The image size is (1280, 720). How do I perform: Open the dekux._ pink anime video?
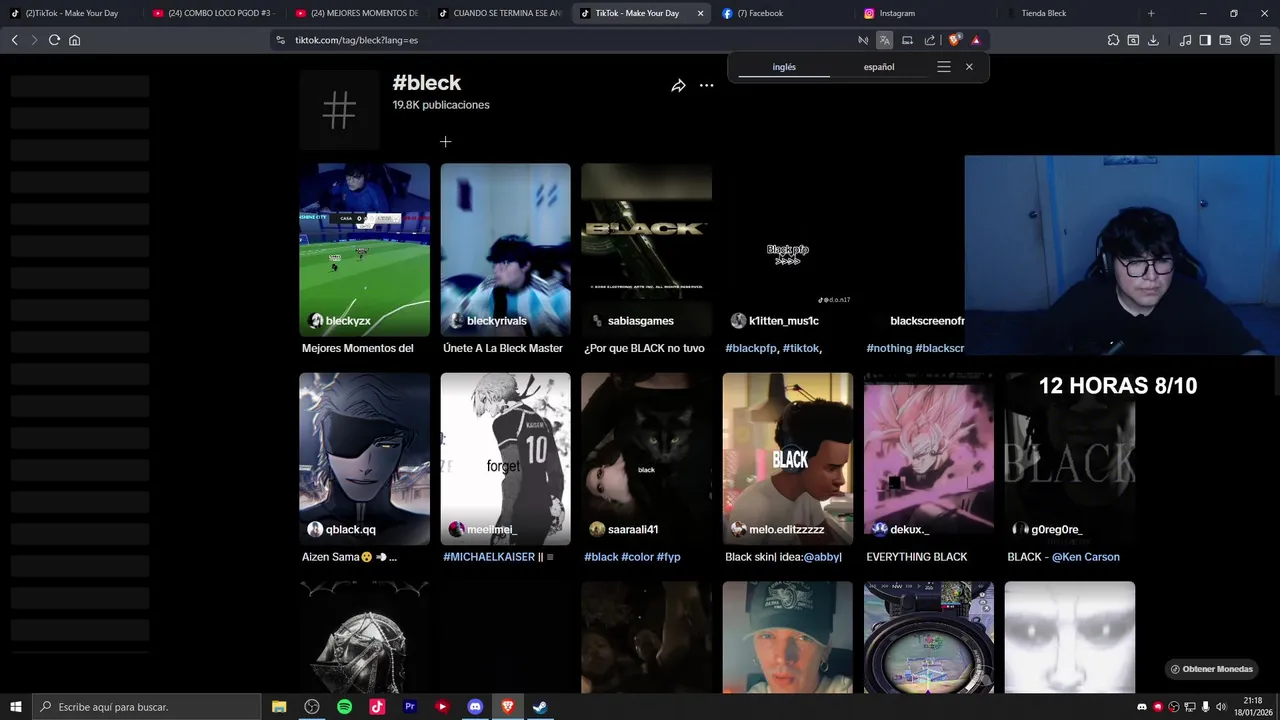coord(929,459)
